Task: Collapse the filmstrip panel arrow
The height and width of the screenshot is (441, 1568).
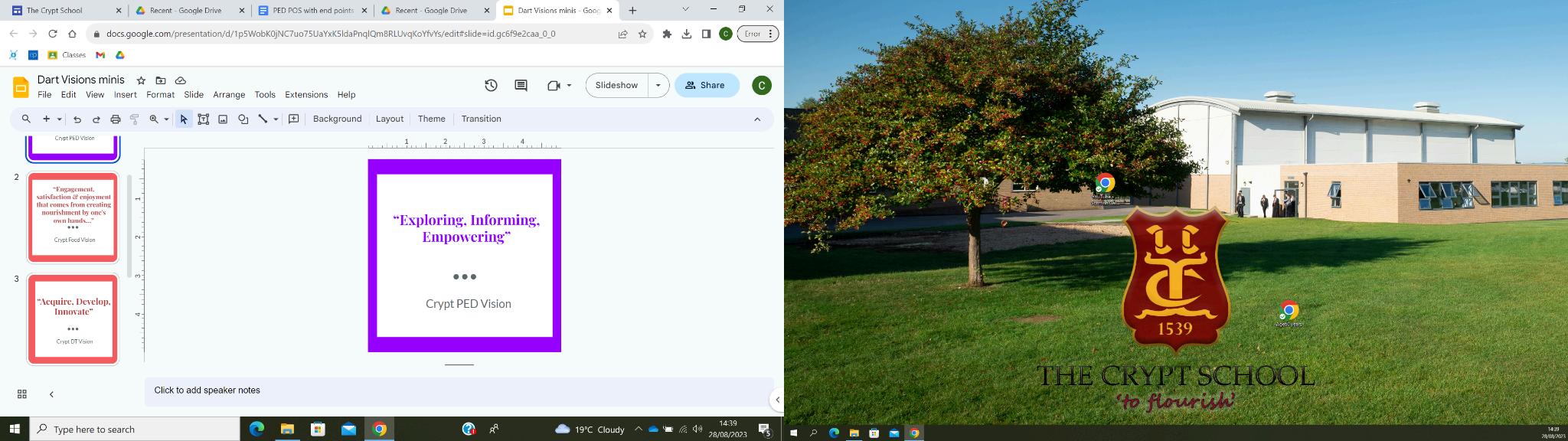Action: tap(51, 394)
